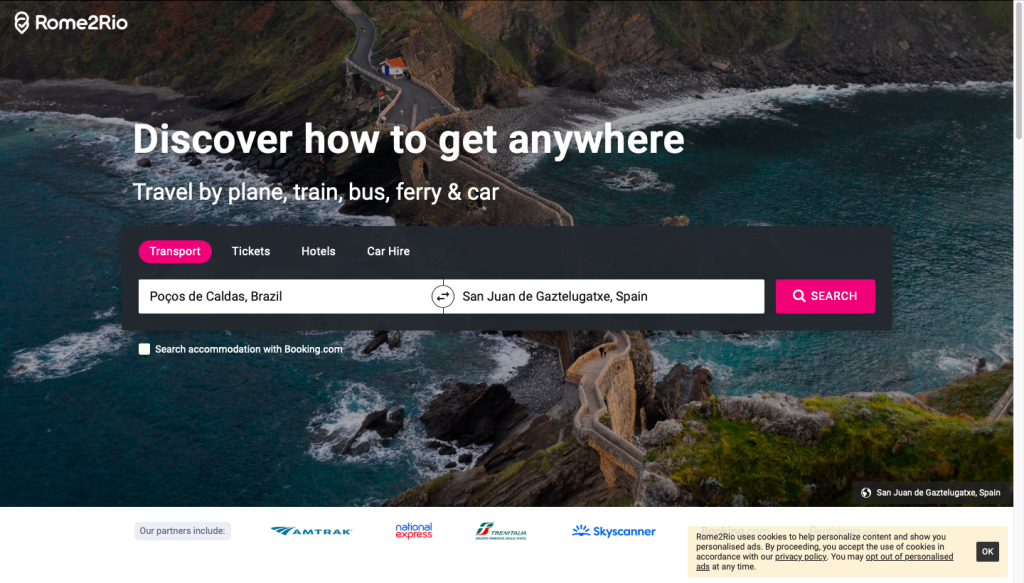1024x583 pixels.
Task: Click the Rome2Rio logo
Action: [71, 23]
